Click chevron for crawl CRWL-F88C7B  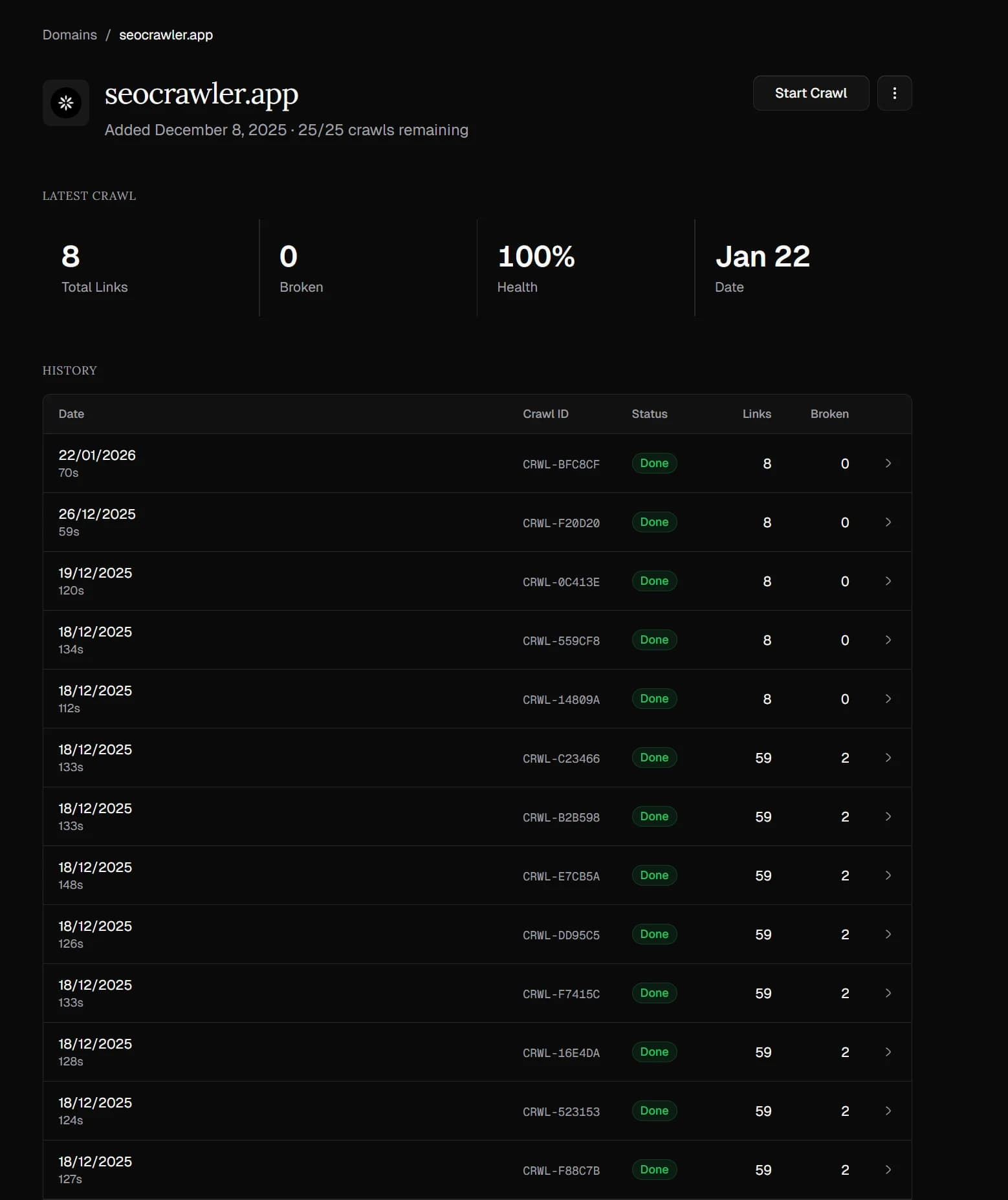click(888, 1170)
